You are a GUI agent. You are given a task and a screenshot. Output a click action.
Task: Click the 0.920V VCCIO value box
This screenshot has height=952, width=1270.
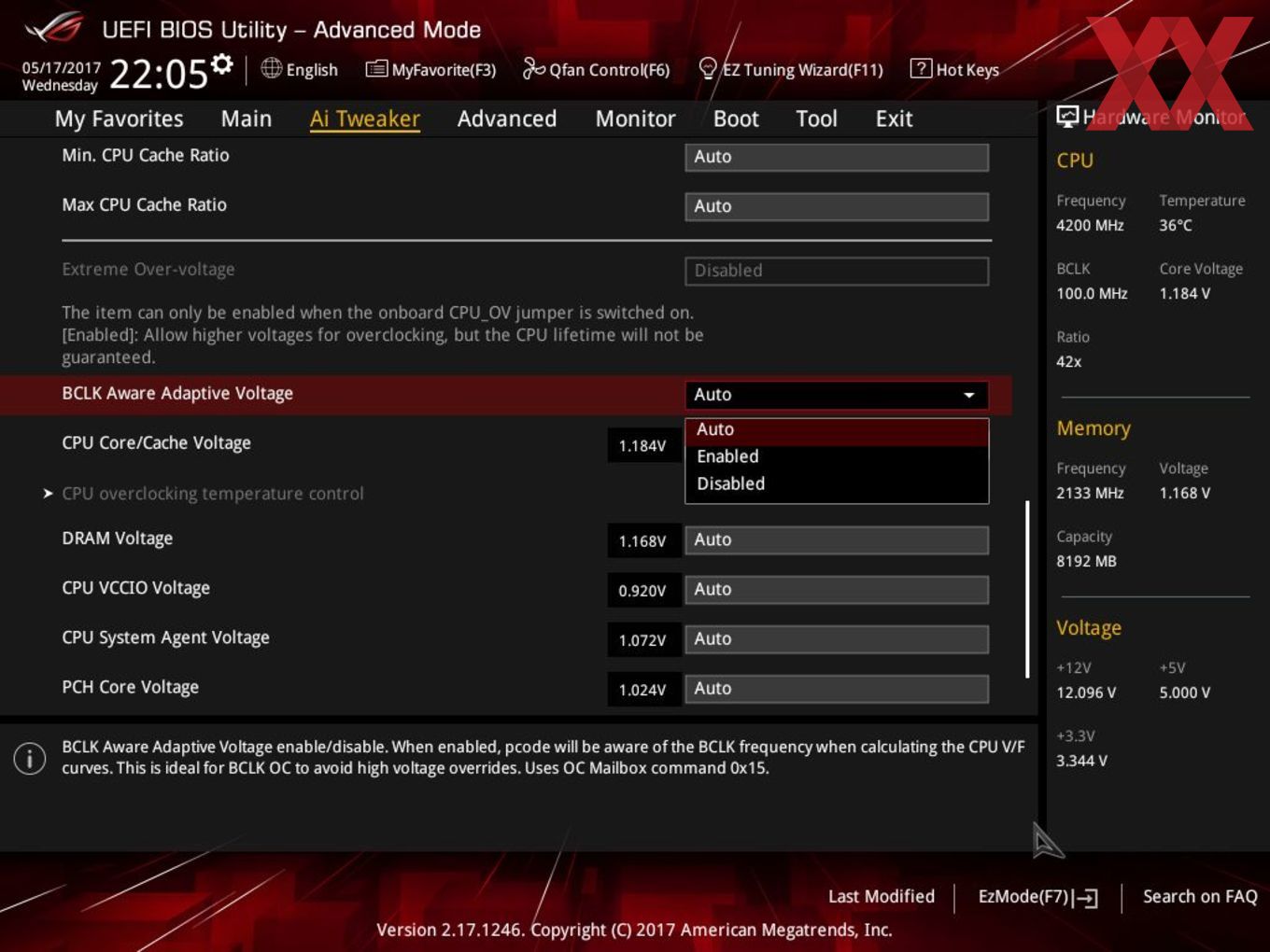pyautogui.click(x=642, y=591)
